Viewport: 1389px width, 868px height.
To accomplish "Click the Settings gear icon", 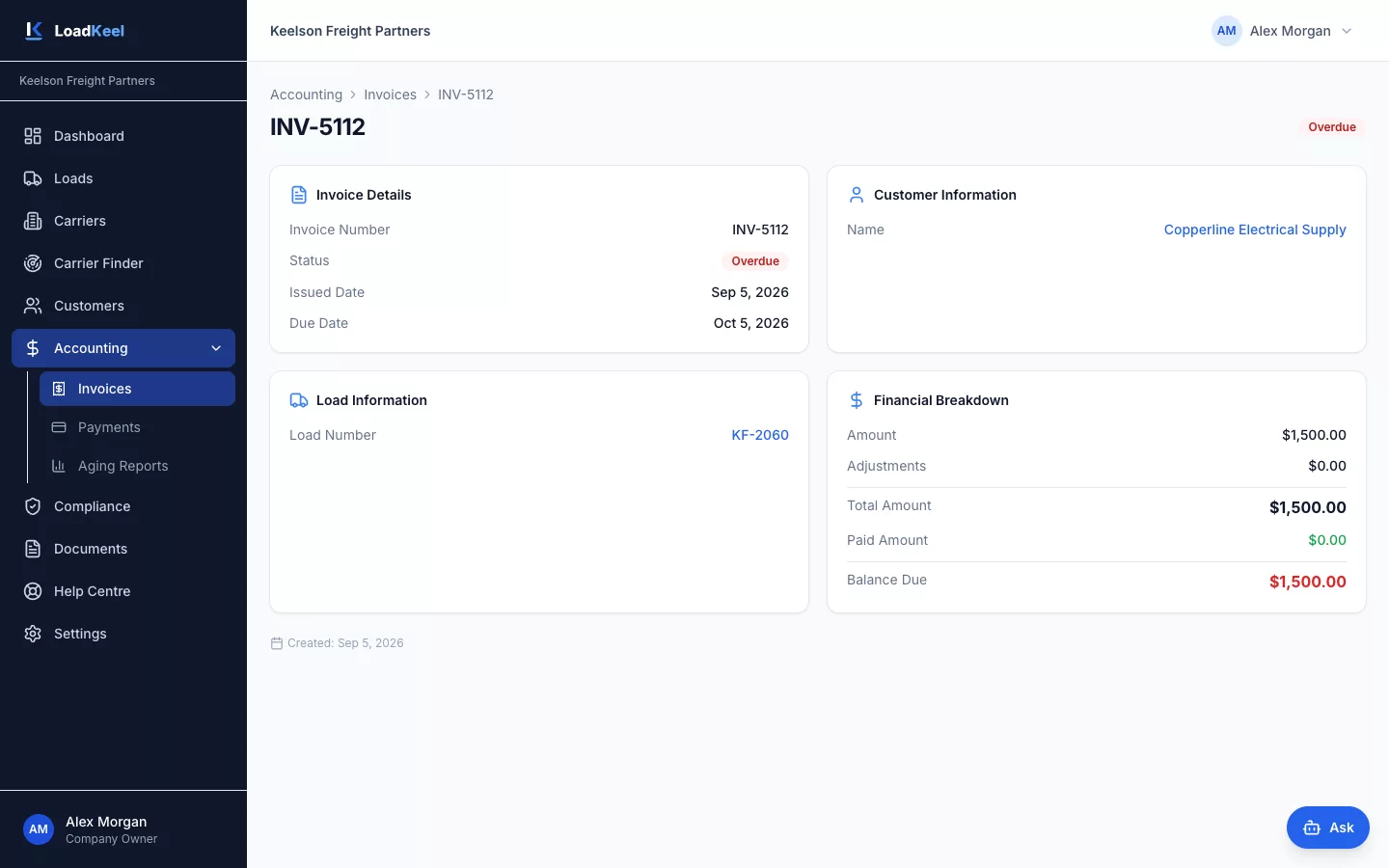I will point(33,634).
